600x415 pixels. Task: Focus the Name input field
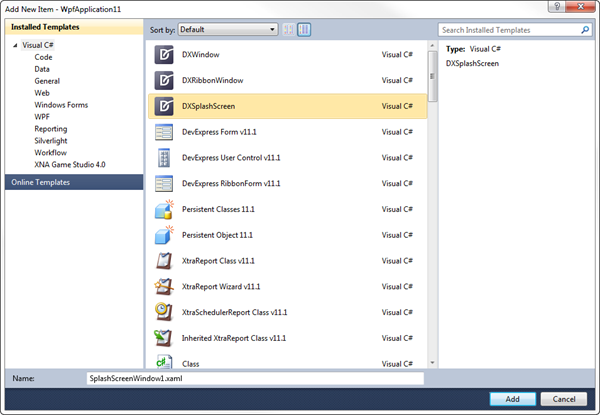coord(255,378)
